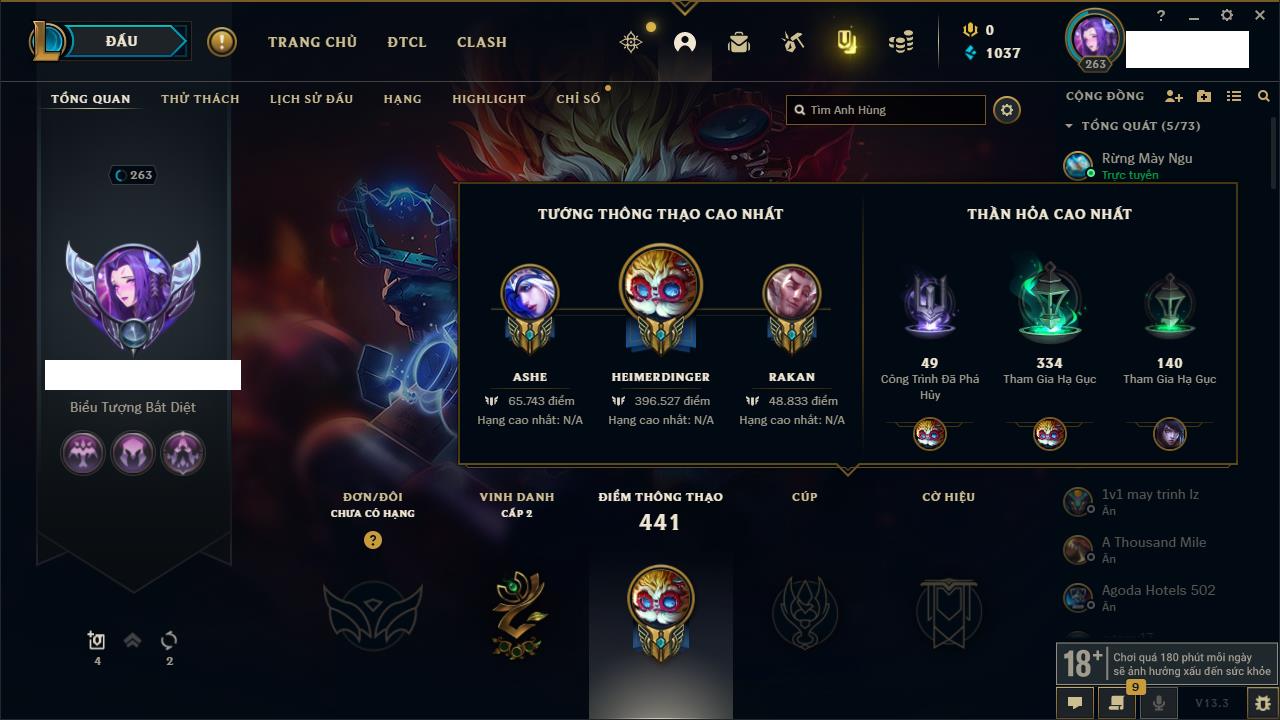
Task: Click the ĐẤU play button
Action: (121, 41)
